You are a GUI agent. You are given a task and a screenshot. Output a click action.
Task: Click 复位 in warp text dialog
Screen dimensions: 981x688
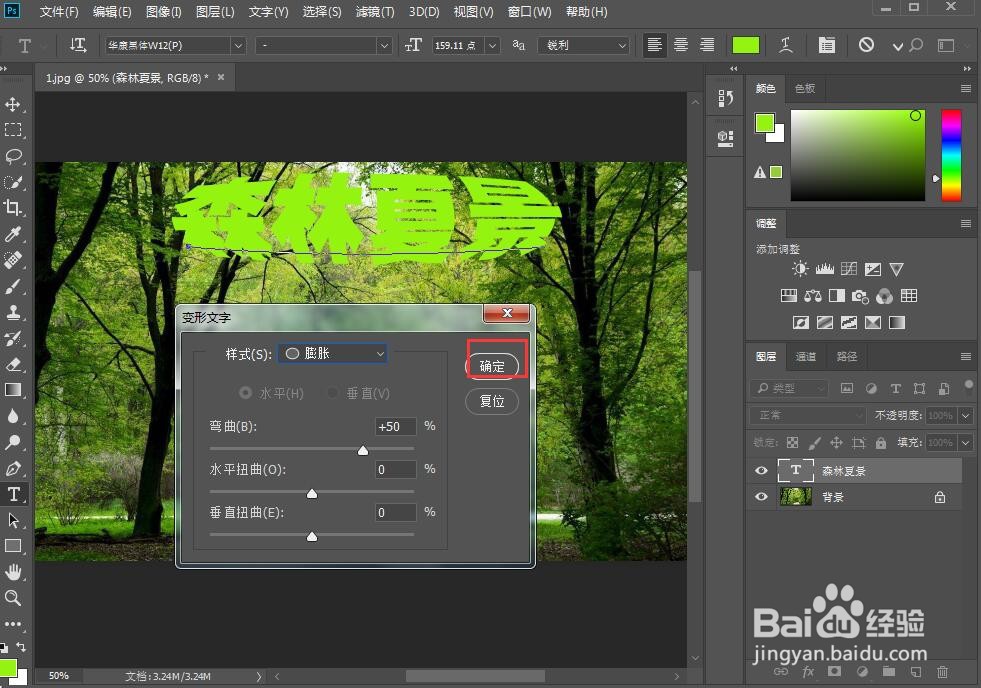(492, 401)
